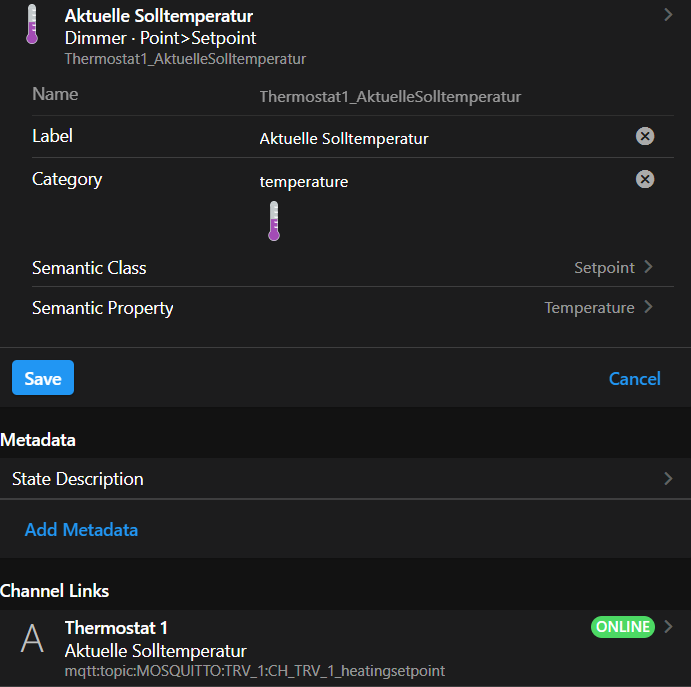The height and width of the screenshot is (687, 691).
Task: Focus the Category field showing temperature
Action: pos(440,181)
